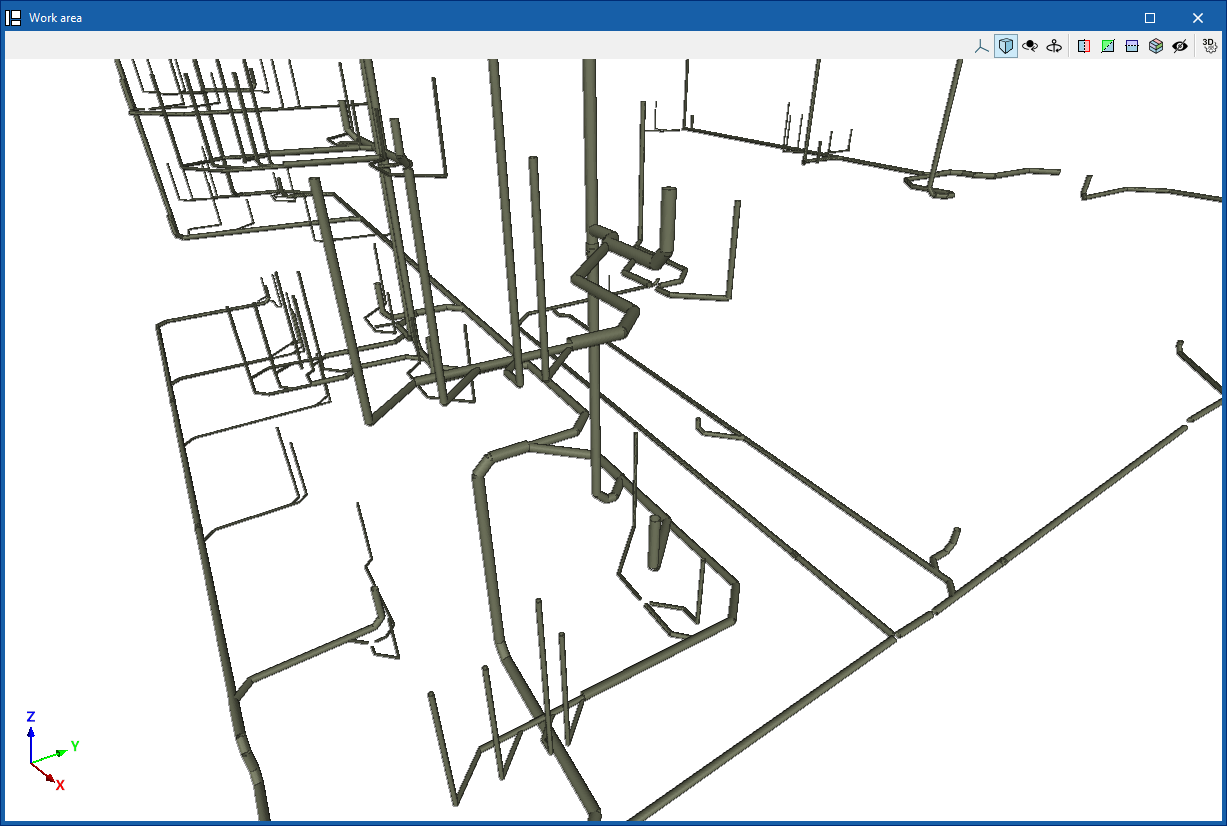Image resolution: width=1227 pixels, height=826 pixels.
Task: Open the 3D settings gear icon
Action: pyautogui.click(x=1210, y=46)
